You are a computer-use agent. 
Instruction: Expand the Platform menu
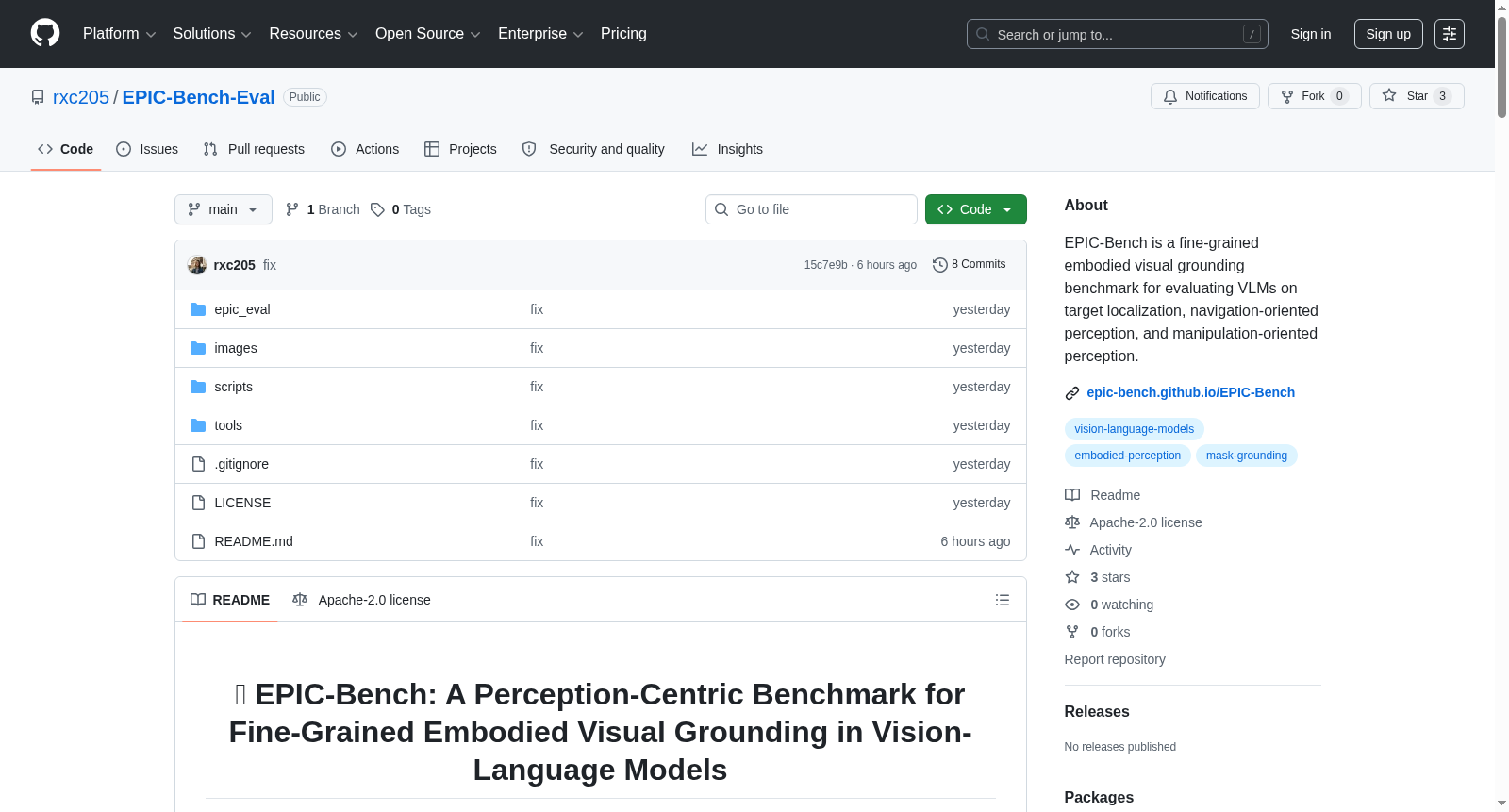[x=119, y=34]
